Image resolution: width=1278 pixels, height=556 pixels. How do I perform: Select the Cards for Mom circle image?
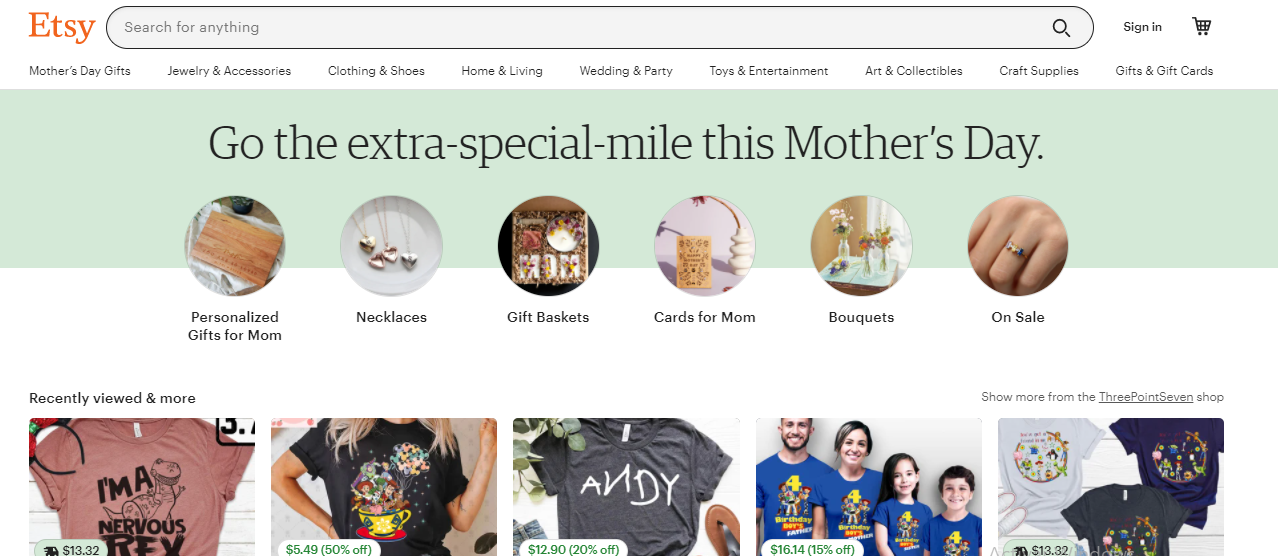[x=705, y=247]
